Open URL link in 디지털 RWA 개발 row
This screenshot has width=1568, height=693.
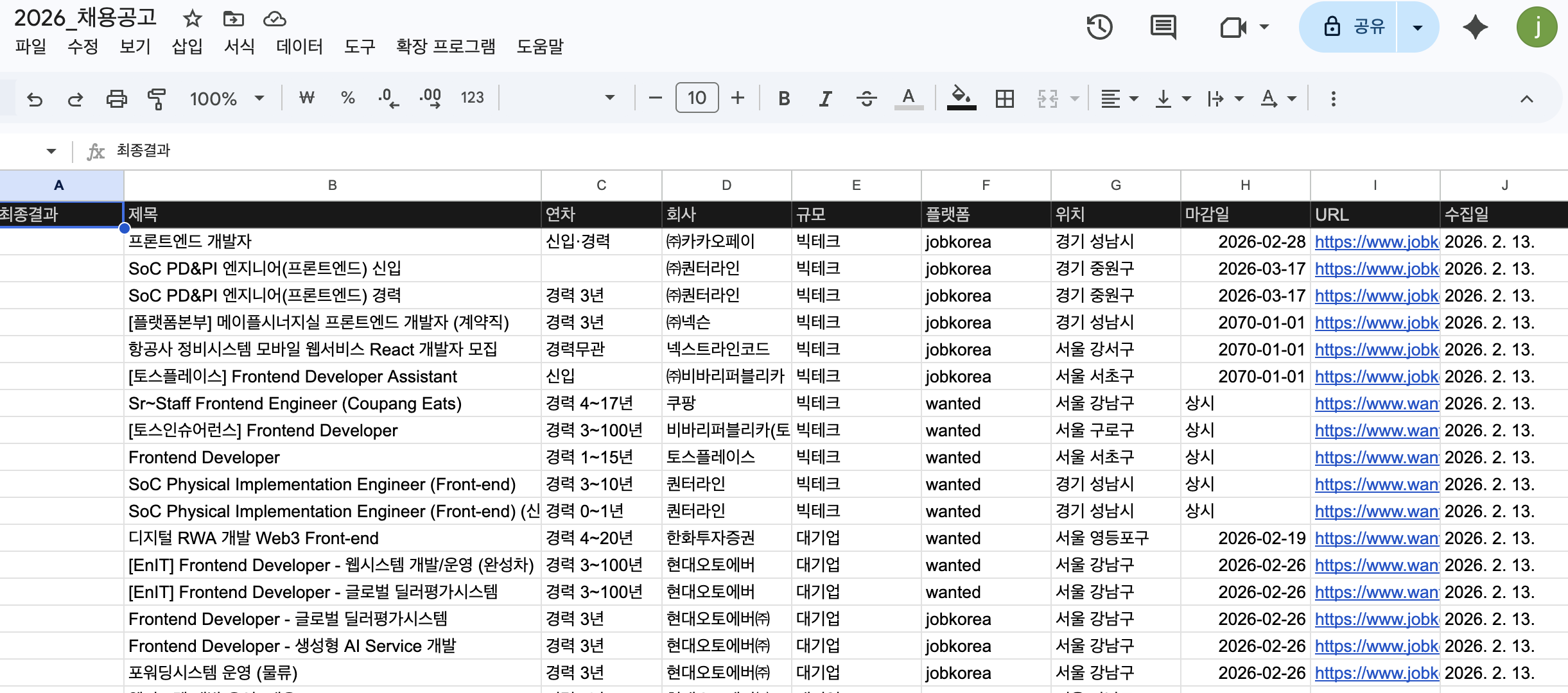(x=1376, y=538)
